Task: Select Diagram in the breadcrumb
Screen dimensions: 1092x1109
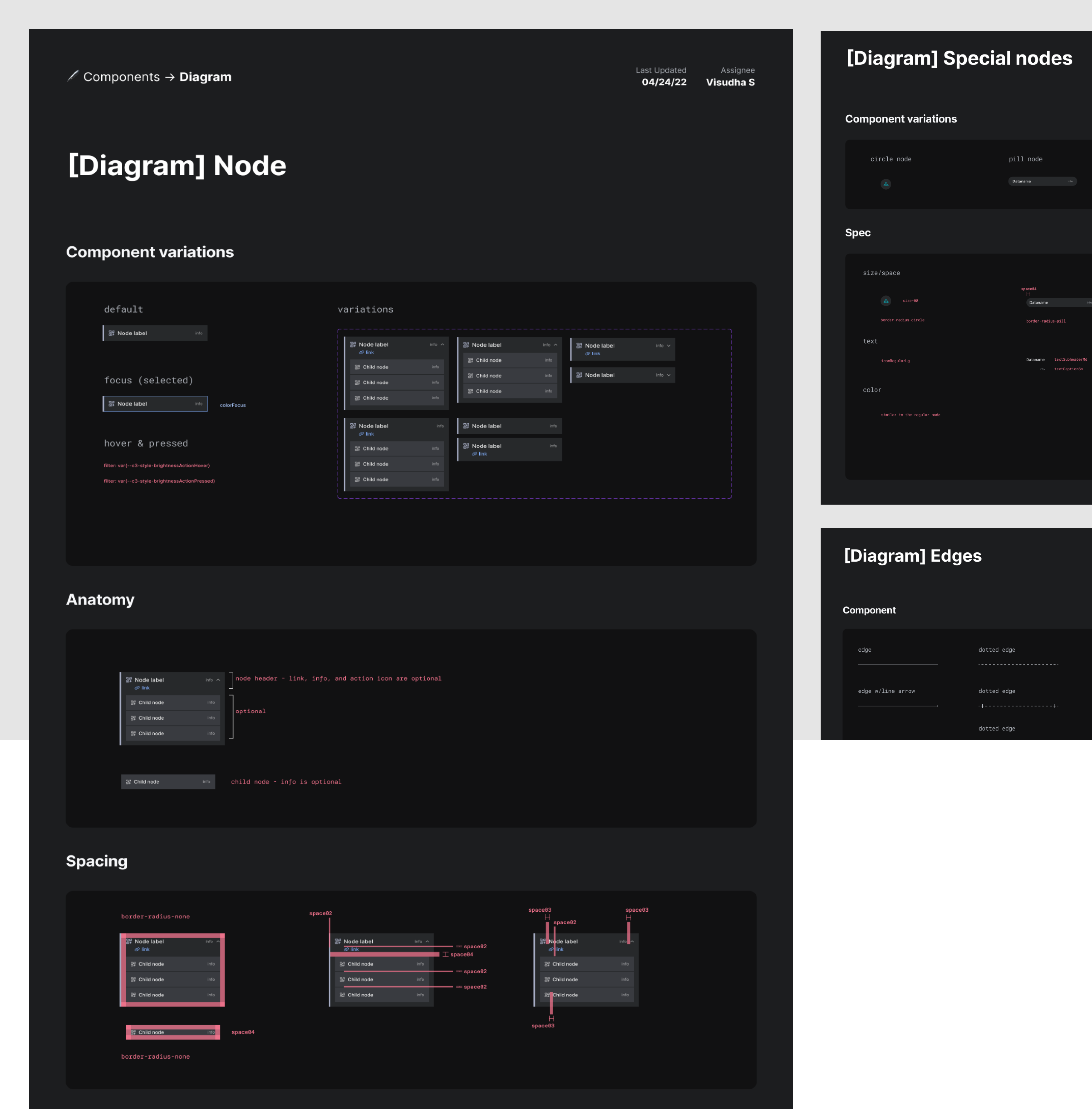Action: (205, 77)
